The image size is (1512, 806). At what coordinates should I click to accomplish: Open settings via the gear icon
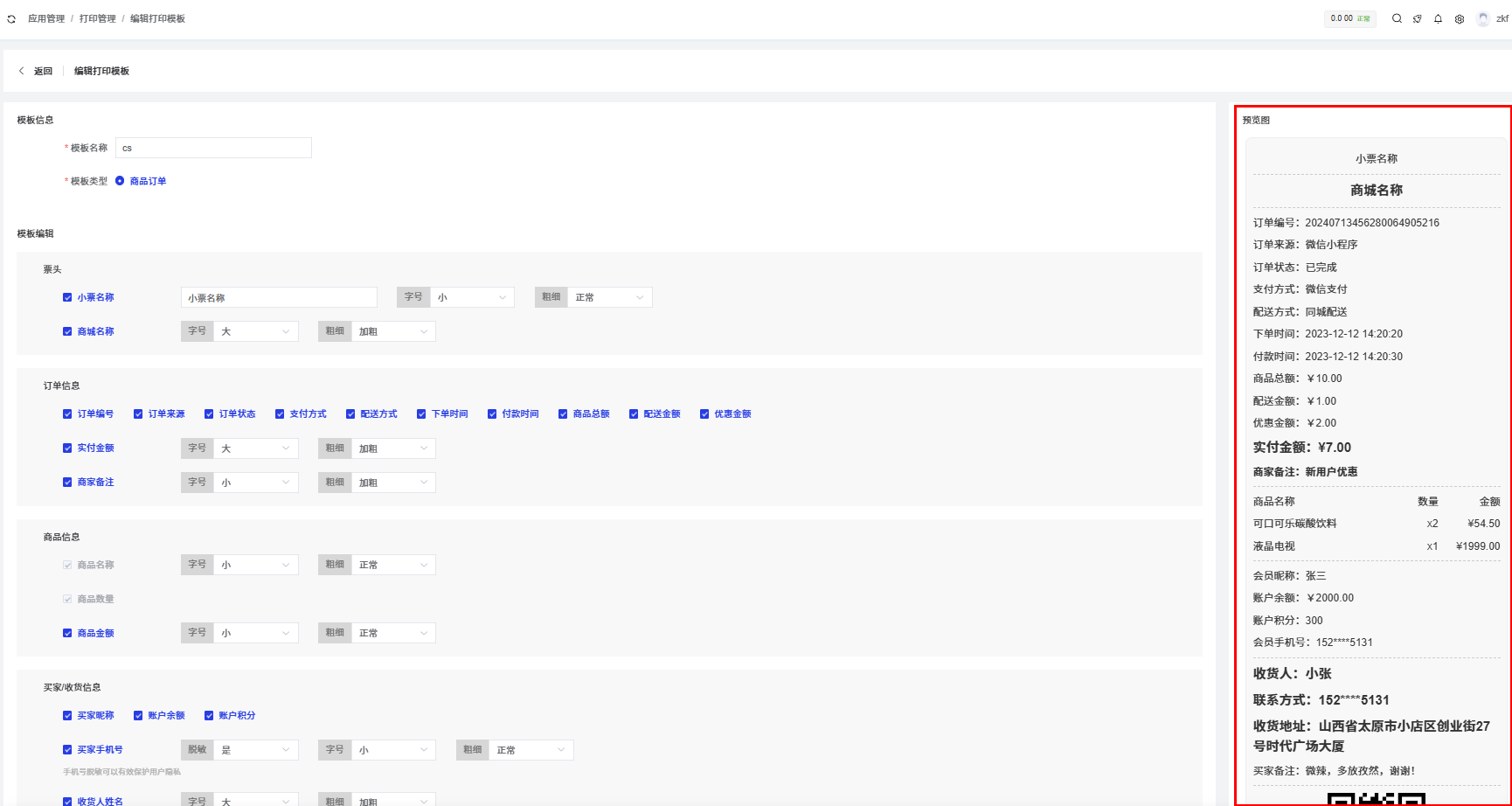[x=1460, y=18]
